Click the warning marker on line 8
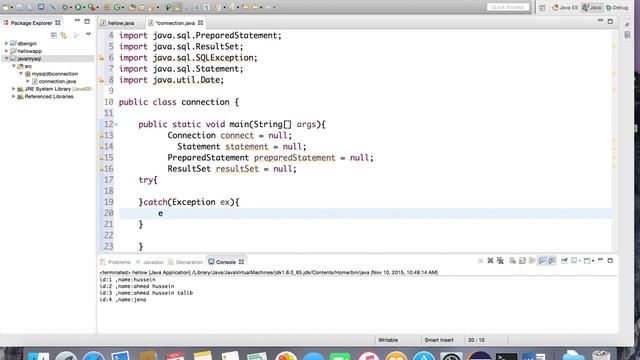Viewport: 640px width, 360px height. click(101, 80)
